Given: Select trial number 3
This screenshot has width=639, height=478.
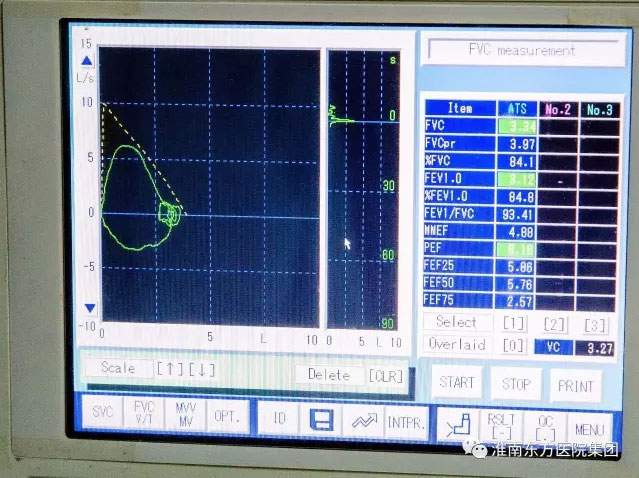Looking at the screenshot, I should tap(595, 325).
